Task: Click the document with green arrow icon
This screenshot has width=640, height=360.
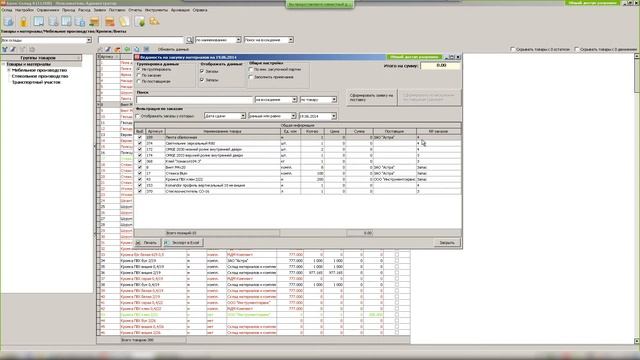Action: [140, 21]
